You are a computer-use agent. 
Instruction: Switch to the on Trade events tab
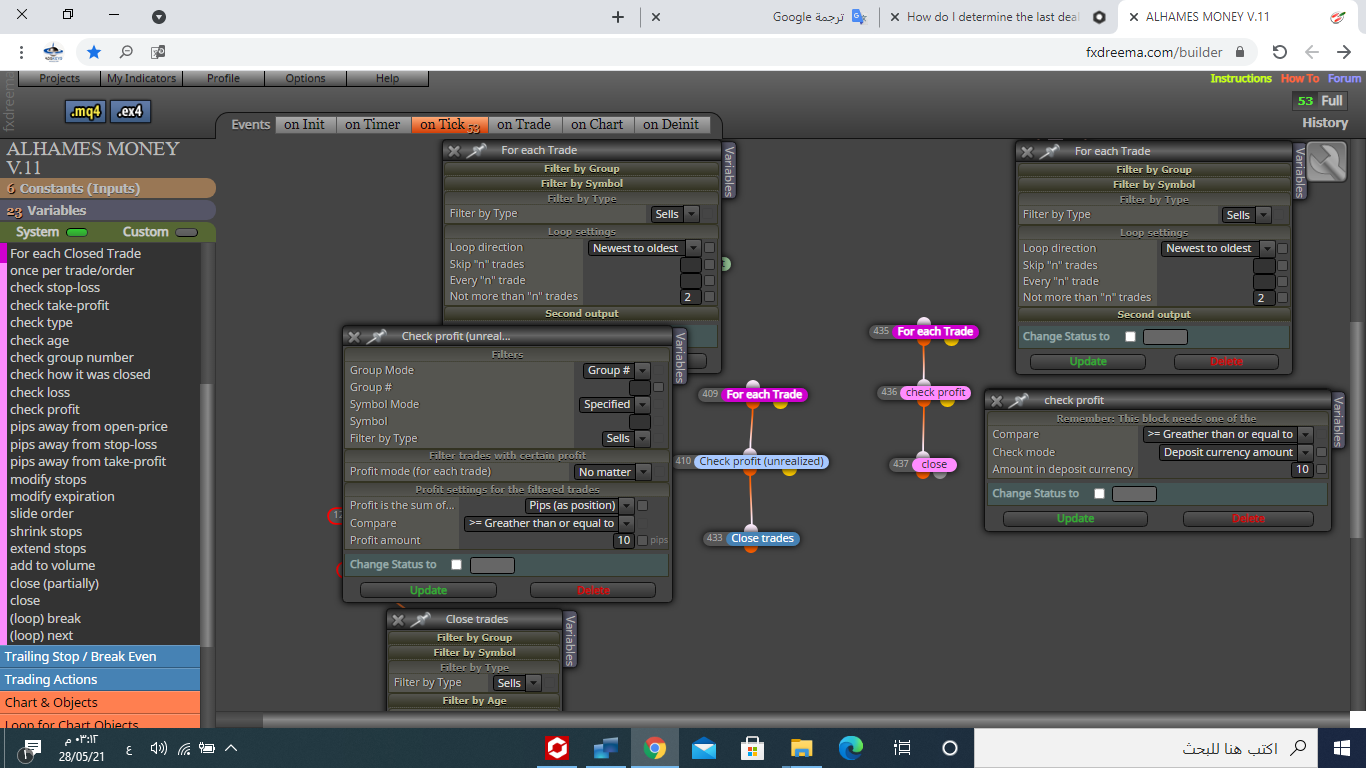(x=524, y=125)
